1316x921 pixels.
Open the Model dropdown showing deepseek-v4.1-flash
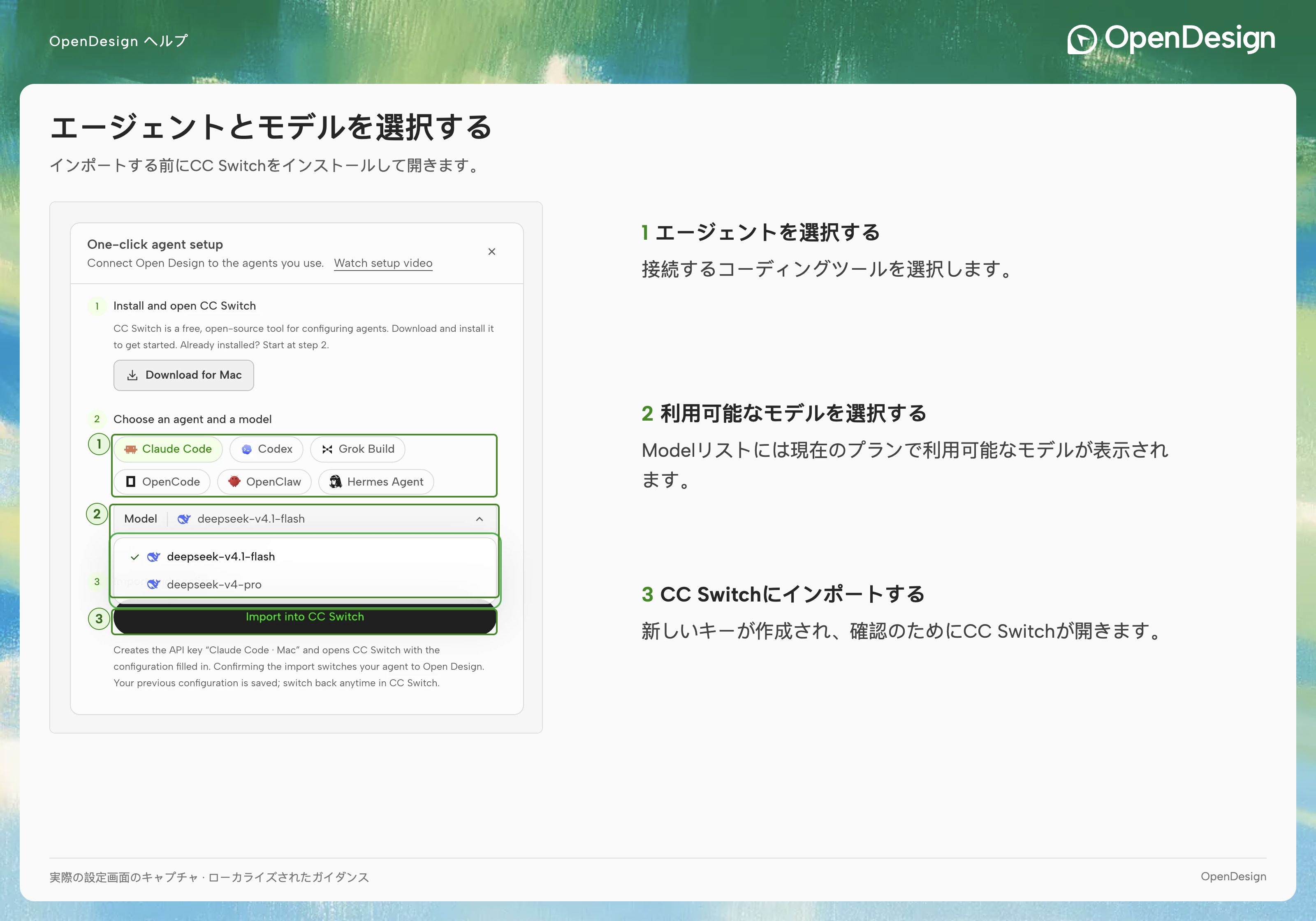tap(304, 518)
